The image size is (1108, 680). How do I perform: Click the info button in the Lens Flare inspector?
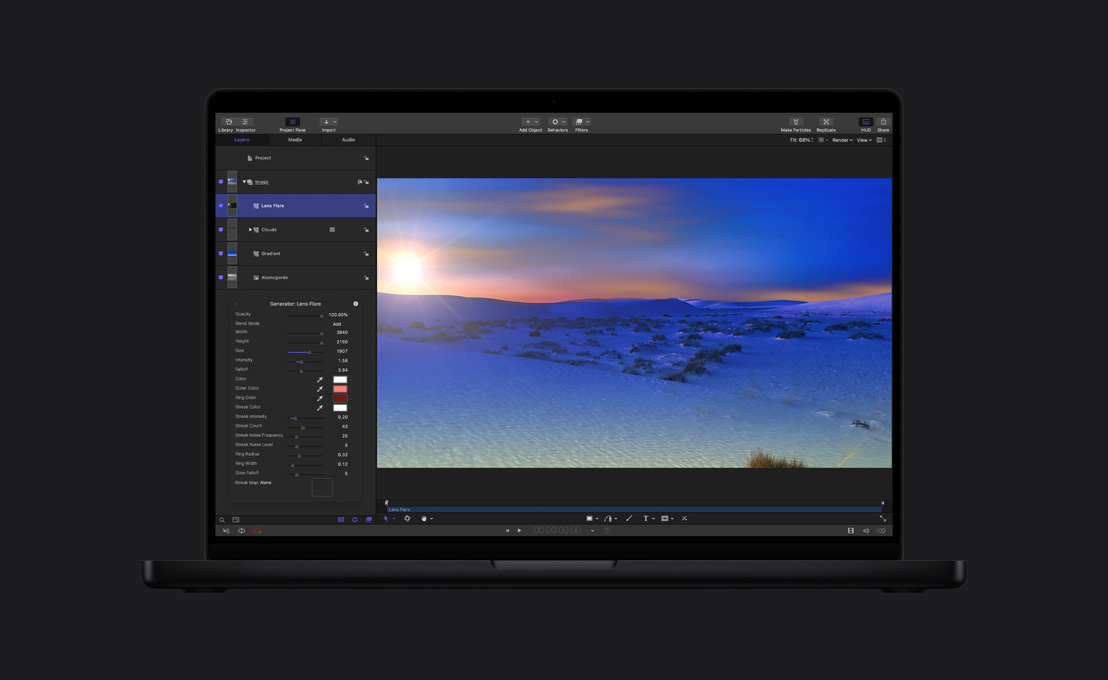click(356, 303)
